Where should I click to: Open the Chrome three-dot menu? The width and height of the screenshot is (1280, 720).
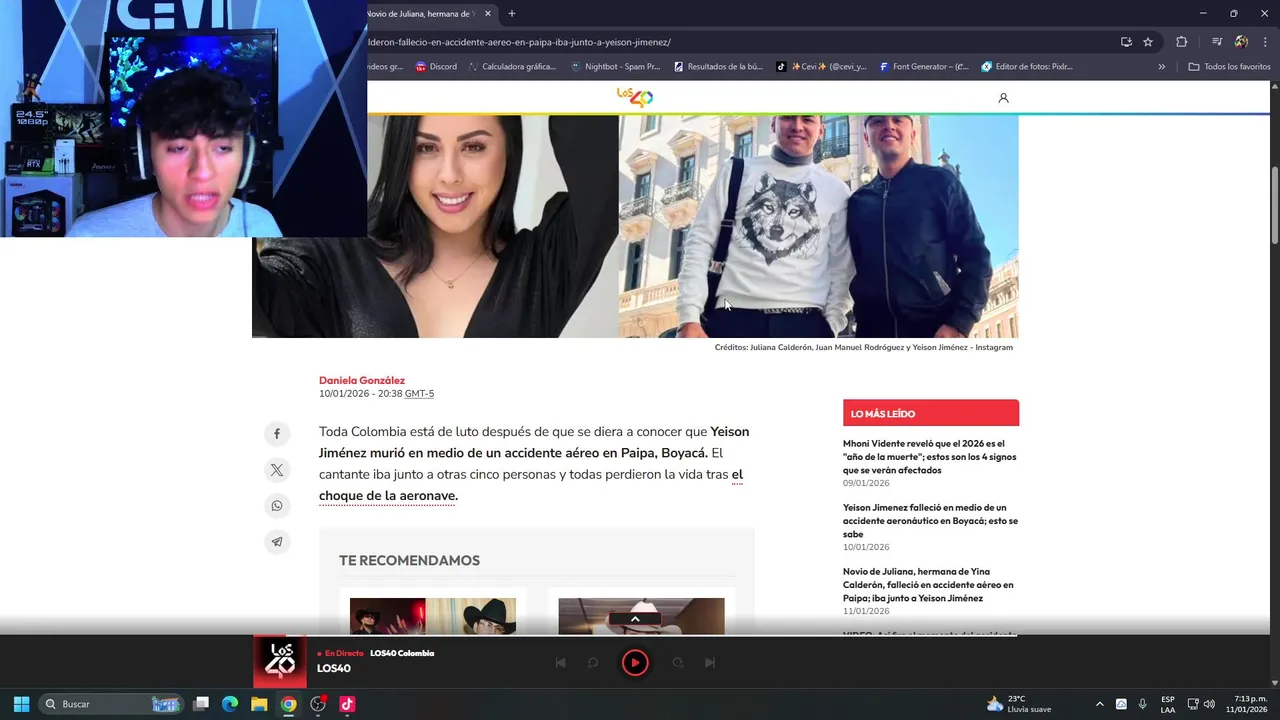click(x=1265, y=42)
